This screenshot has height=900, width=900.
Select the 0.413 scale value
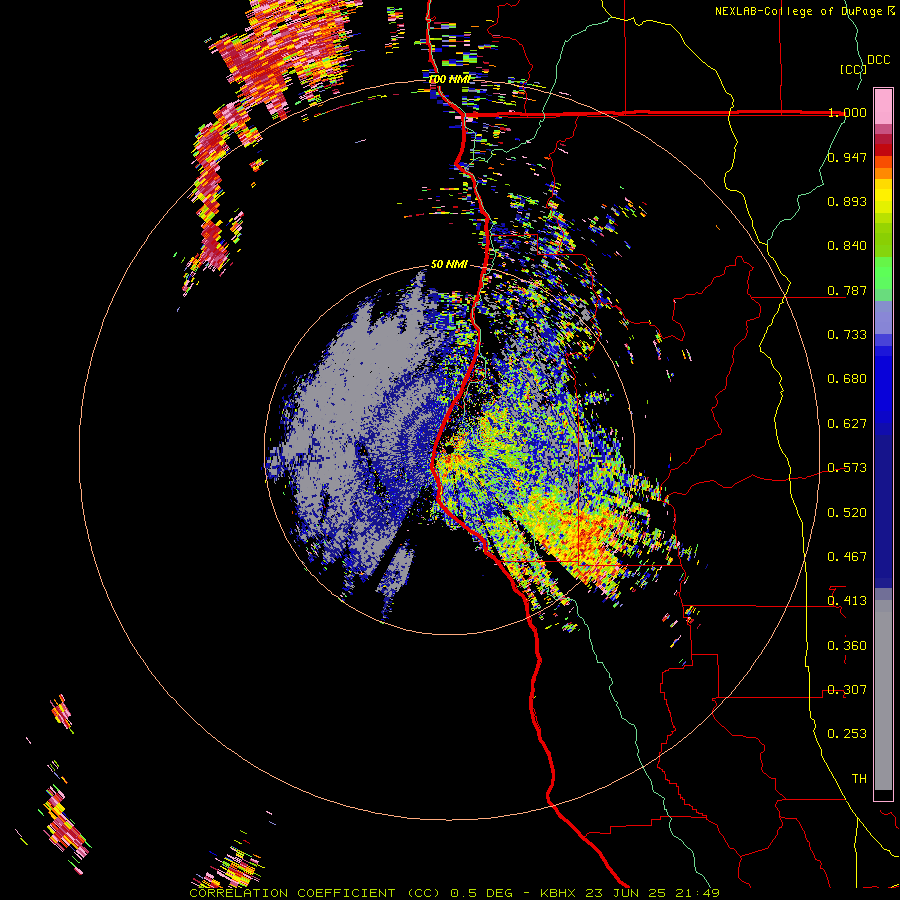click(x=847, y=601)
